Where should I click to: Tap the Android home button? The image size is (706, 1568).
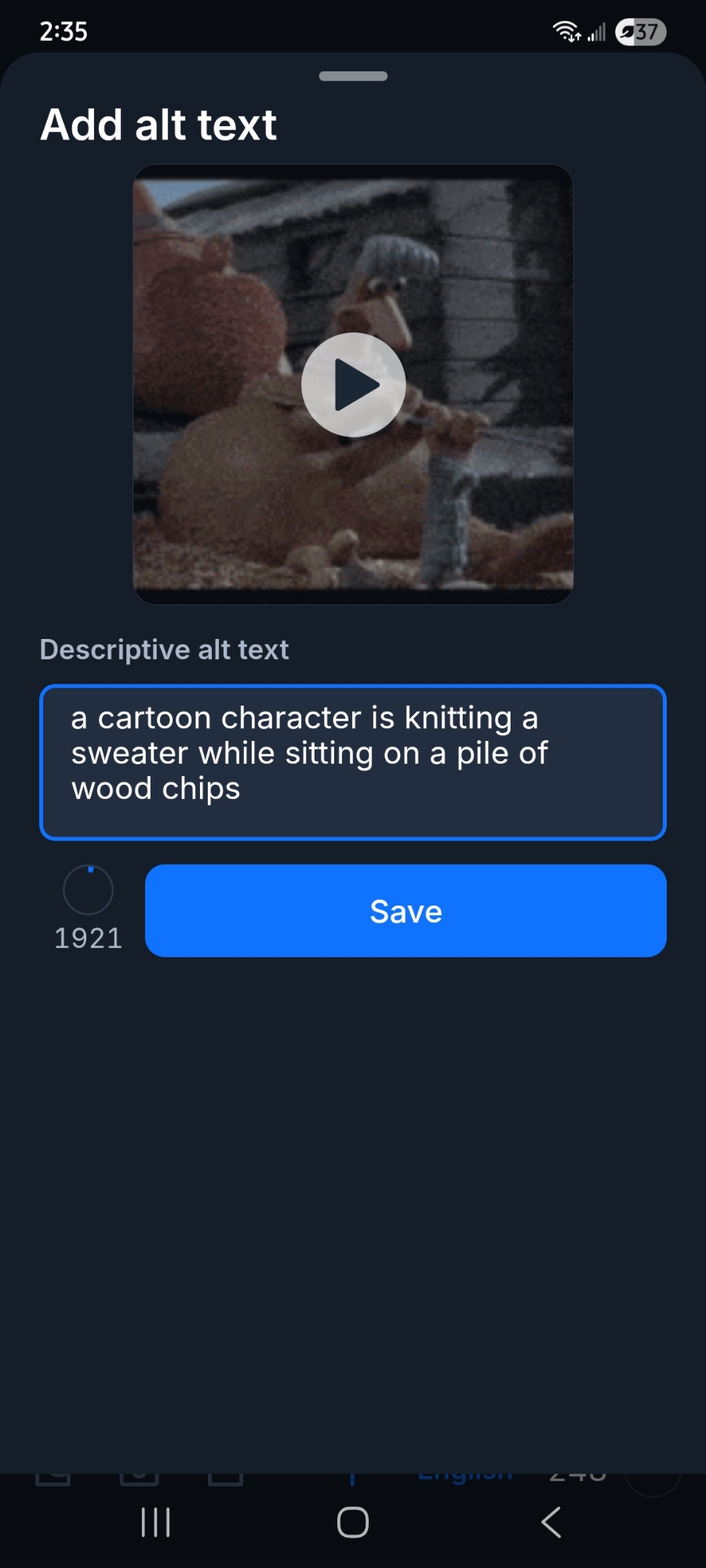pyautogui.click(x=353, y=1523)
